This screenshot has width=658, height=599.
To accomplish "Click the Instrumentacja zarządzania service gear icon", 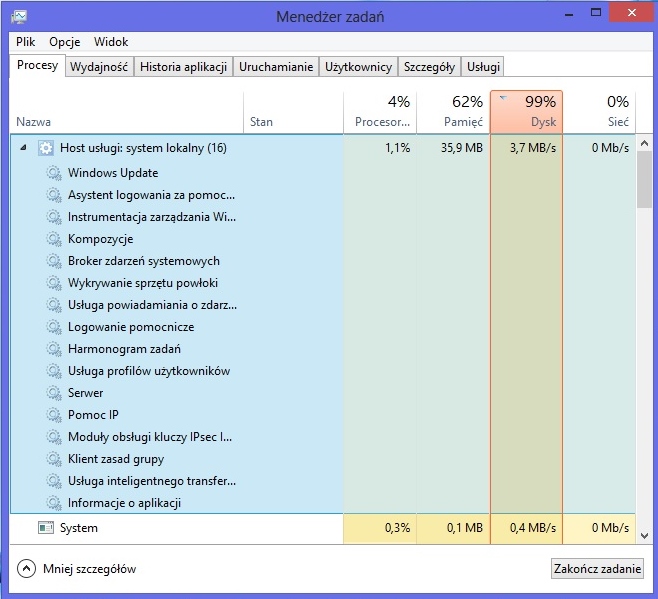I will [54, 217].
